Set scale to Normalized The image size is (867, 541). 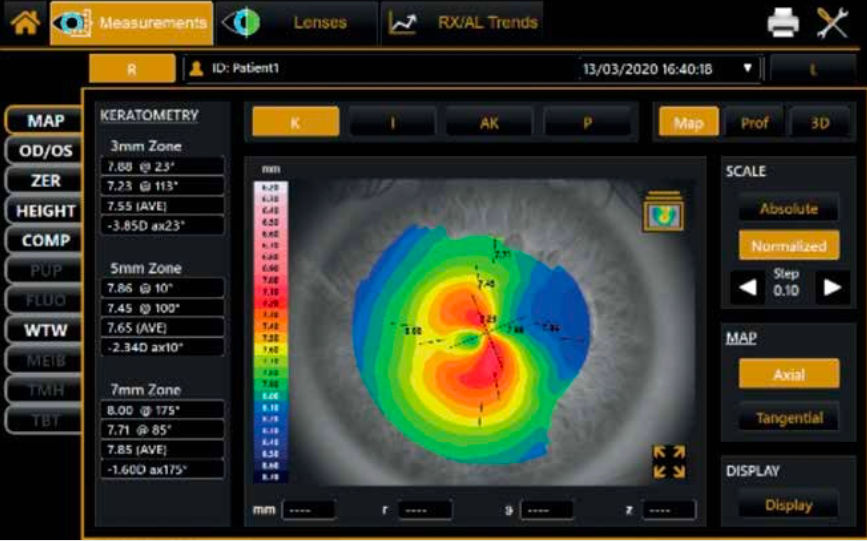click(x=789, y=245)
